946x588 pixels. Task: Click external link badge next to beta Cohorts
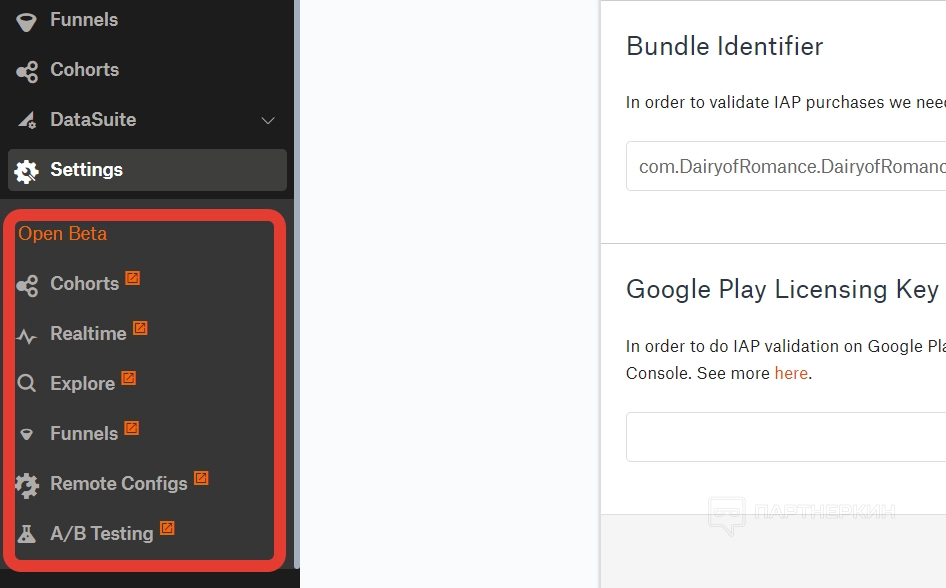[x=133, y=277]
